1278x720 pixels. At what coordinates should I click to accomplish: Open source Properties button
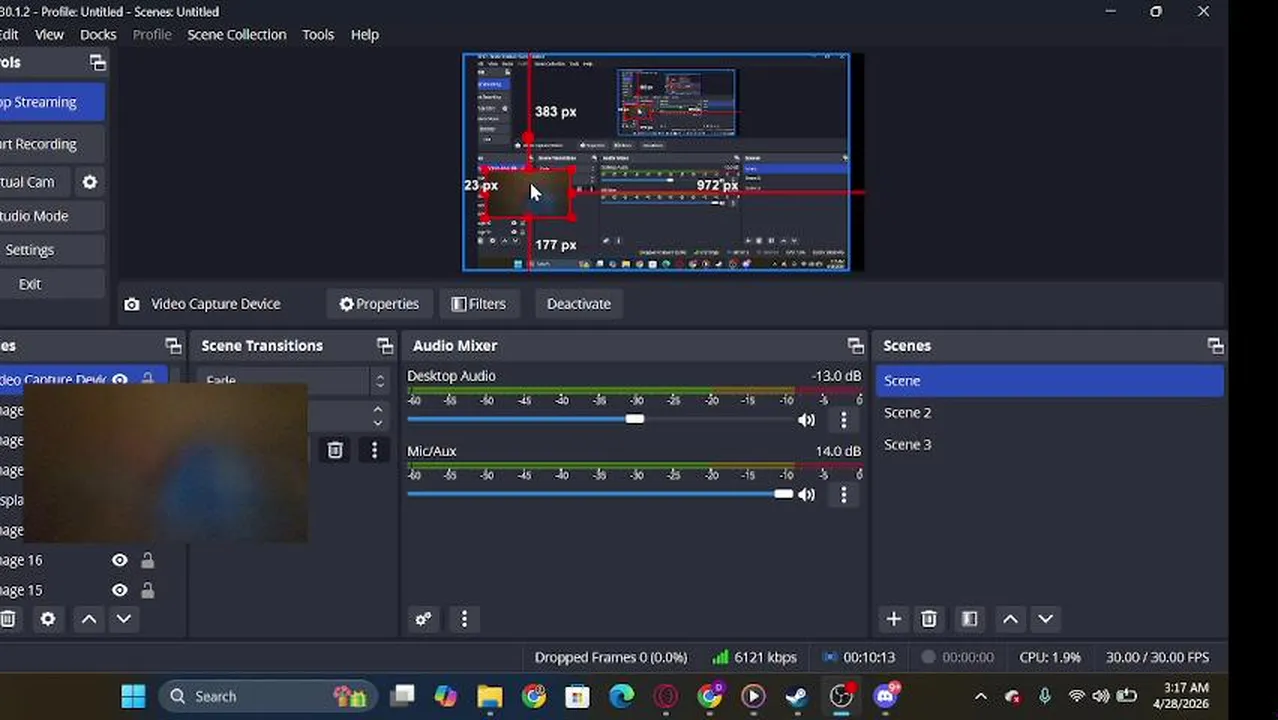coord(379,304)
